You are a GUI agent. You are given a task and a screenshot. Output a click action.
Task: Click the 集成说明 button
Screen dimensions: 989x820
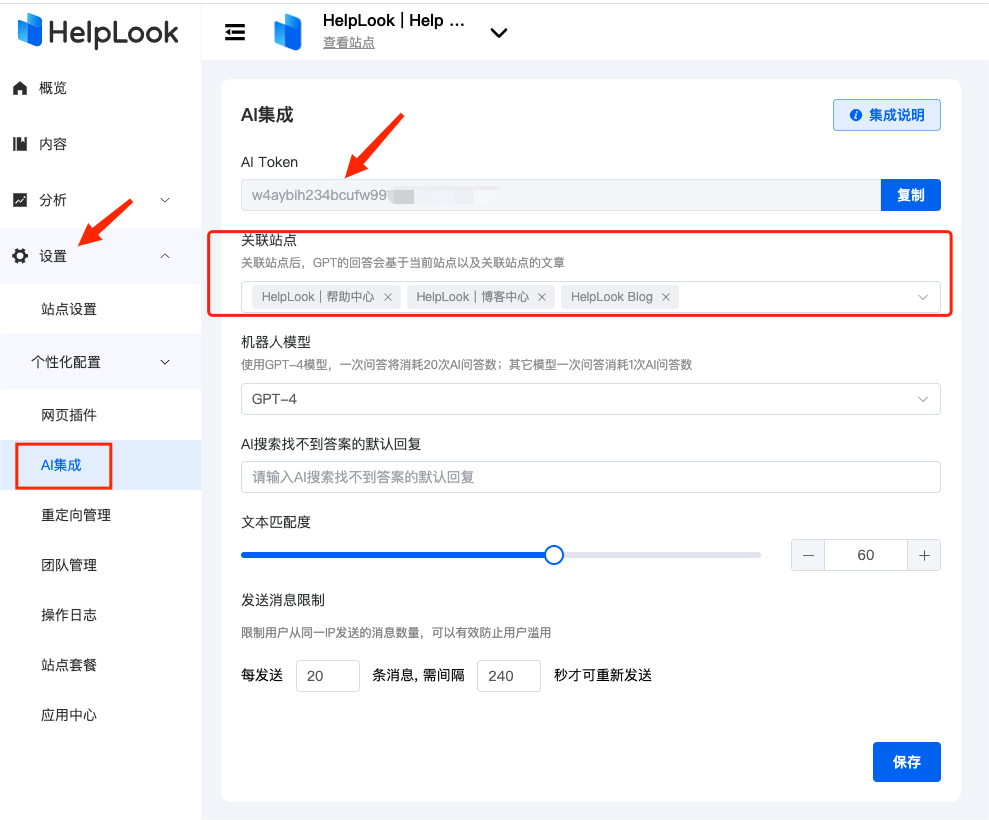coord(886,115)
